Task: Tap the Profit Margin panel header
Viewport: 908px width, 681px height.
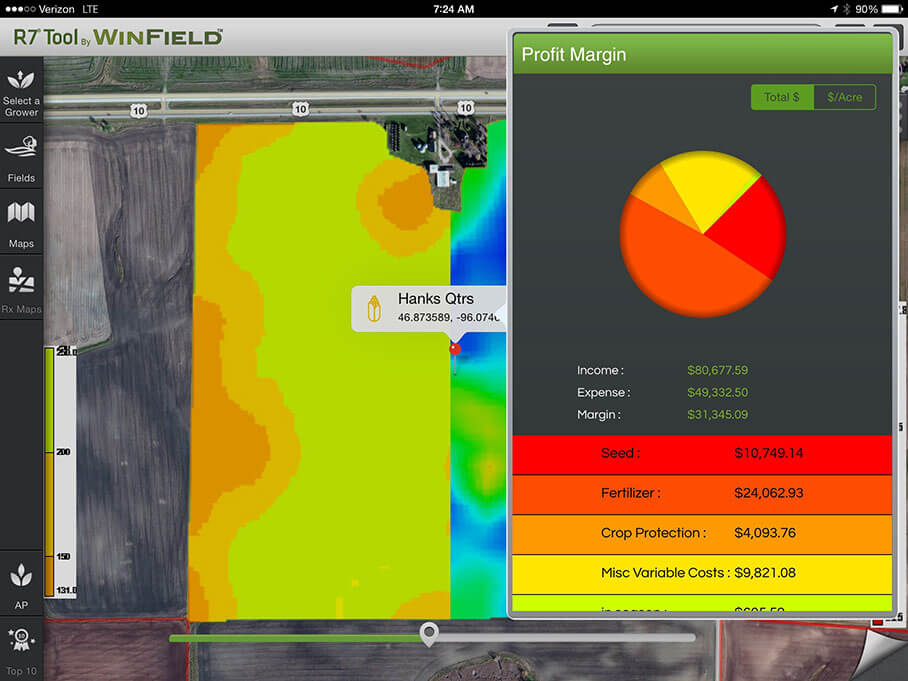Action: pos(701,54)
